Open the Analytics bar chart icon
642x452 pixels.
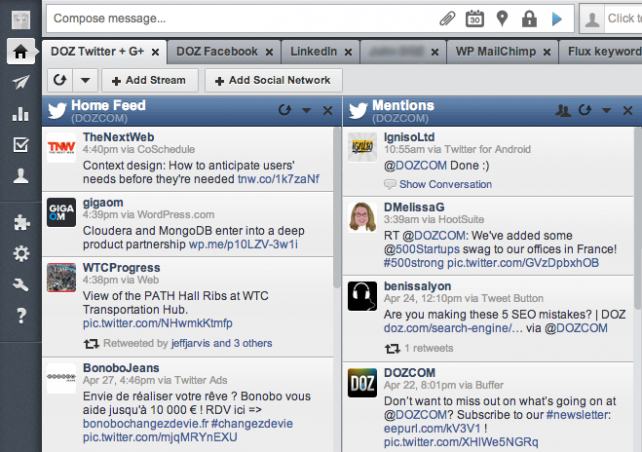[x=20, y=113]
